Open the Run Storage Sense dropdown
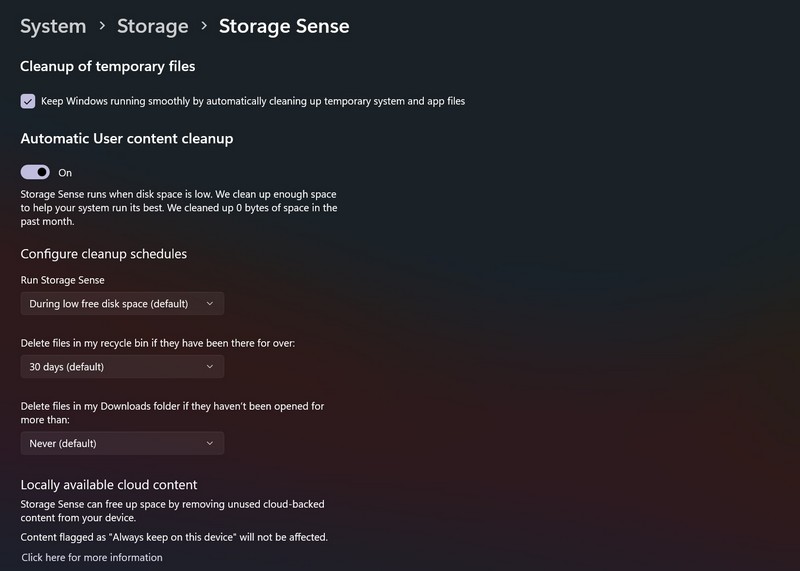The height and width of the screenshot is (571, 800). [122, 303]
